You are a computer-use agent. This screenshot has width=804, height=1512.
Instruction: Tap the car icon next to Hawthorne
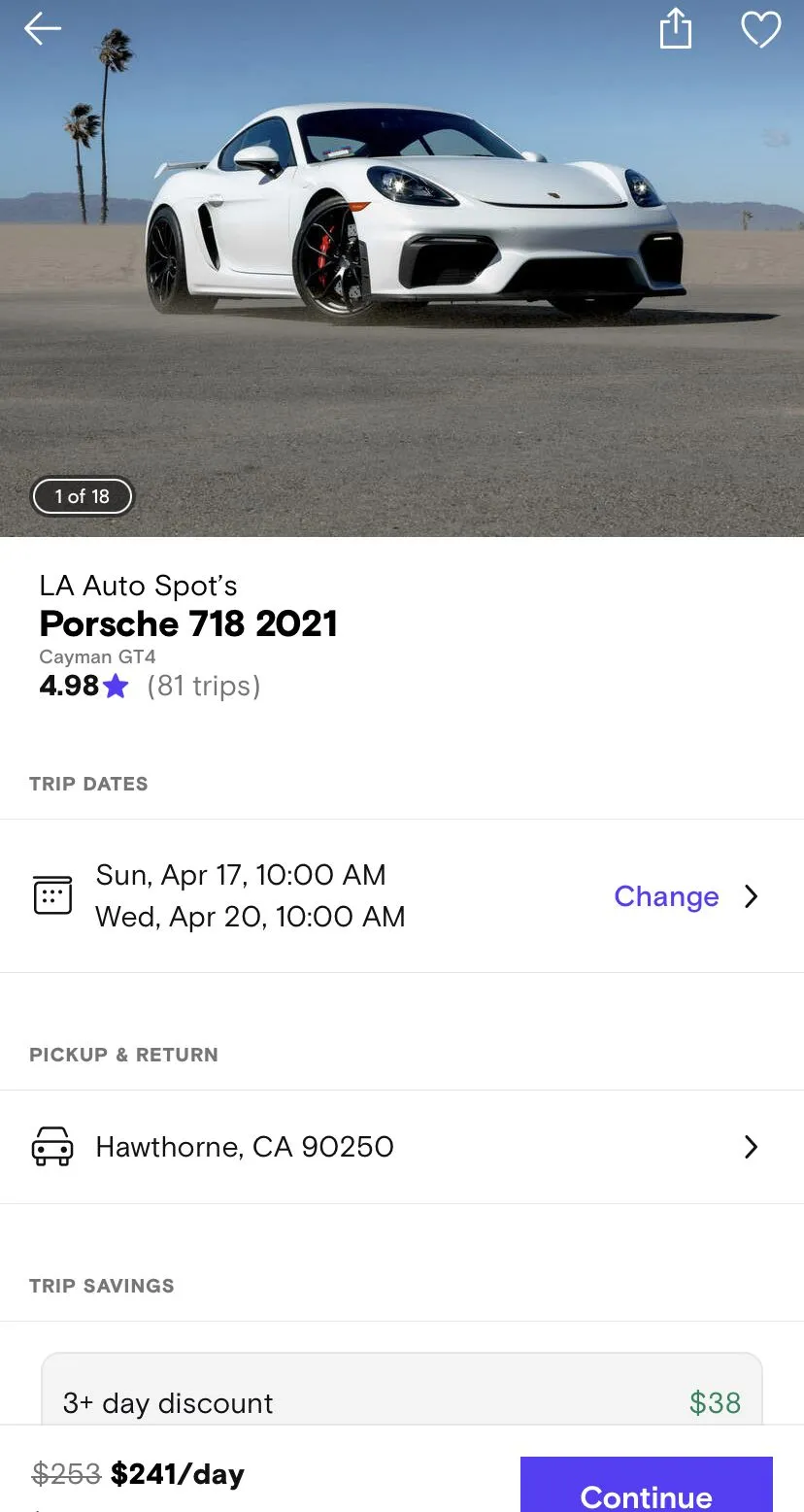tap(52, 1147)
